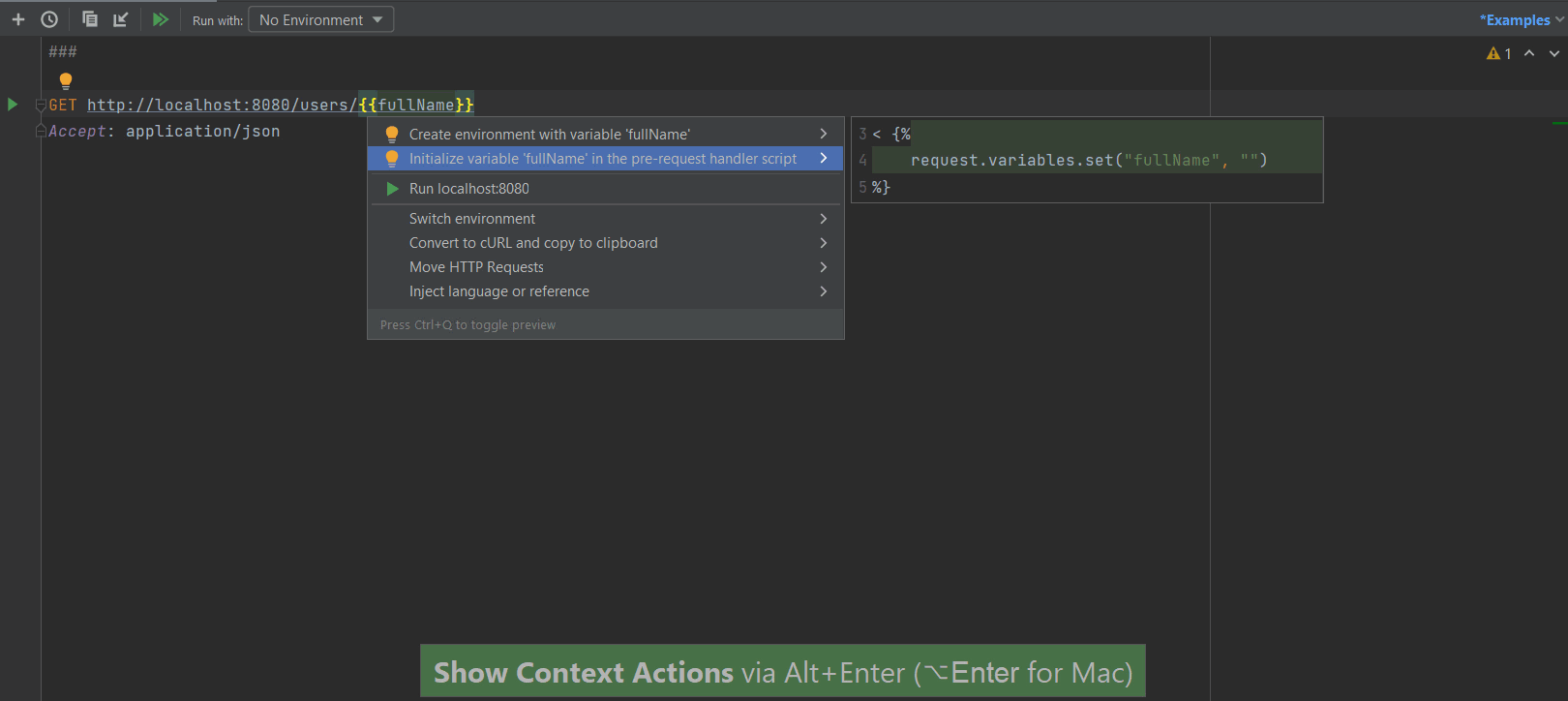Collapse the GET request fold marker

coord(41,105)
